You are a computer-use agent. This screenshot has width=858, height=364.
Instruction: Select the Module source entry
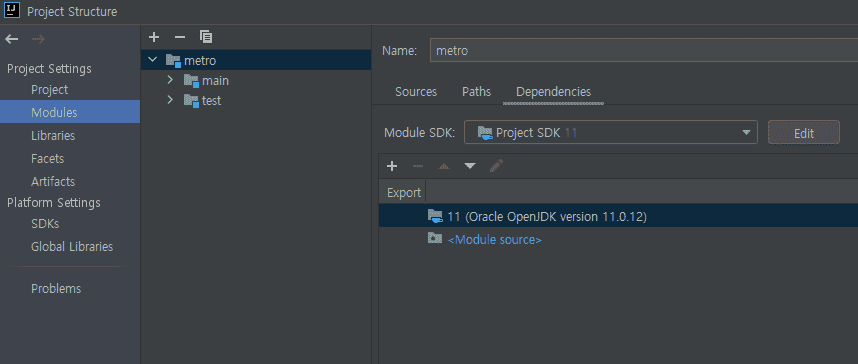tap(495, 240)
